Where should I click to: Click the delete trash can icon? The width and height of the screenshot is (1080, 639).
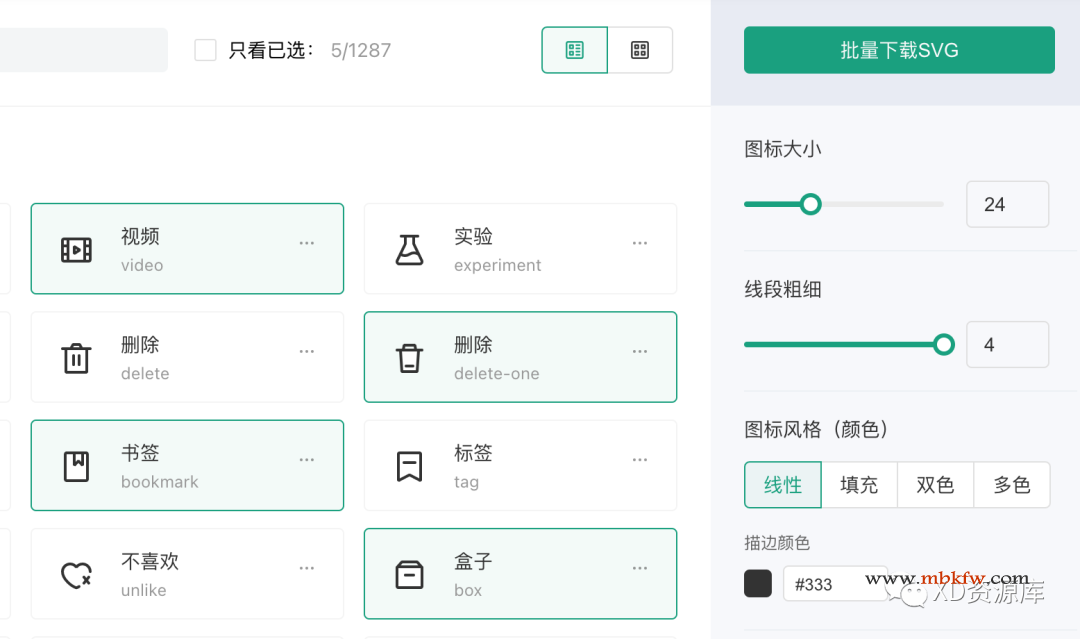coord(76,358)
